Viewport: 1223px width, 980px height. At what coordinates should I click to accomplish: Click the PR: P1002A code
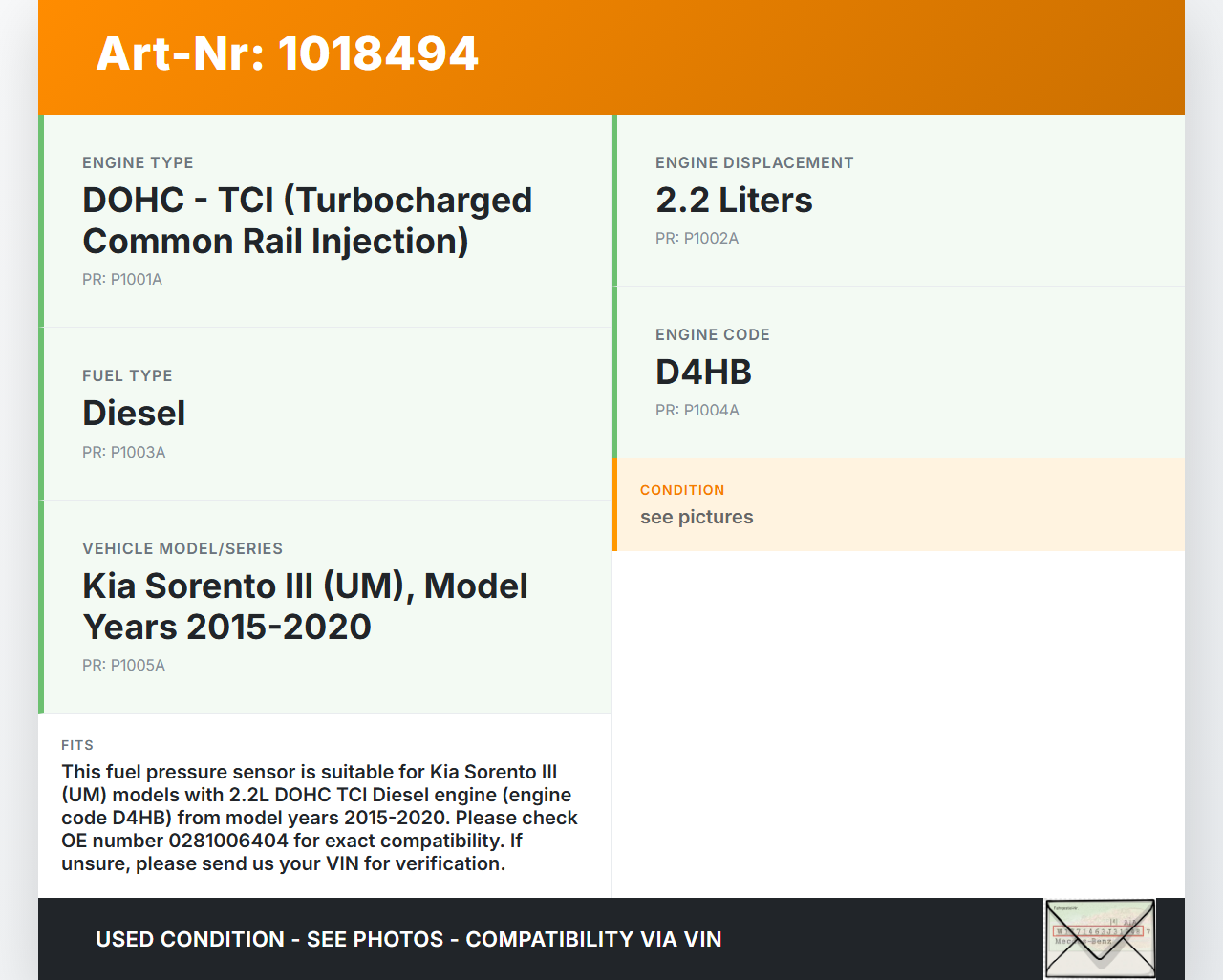[697, 239]
